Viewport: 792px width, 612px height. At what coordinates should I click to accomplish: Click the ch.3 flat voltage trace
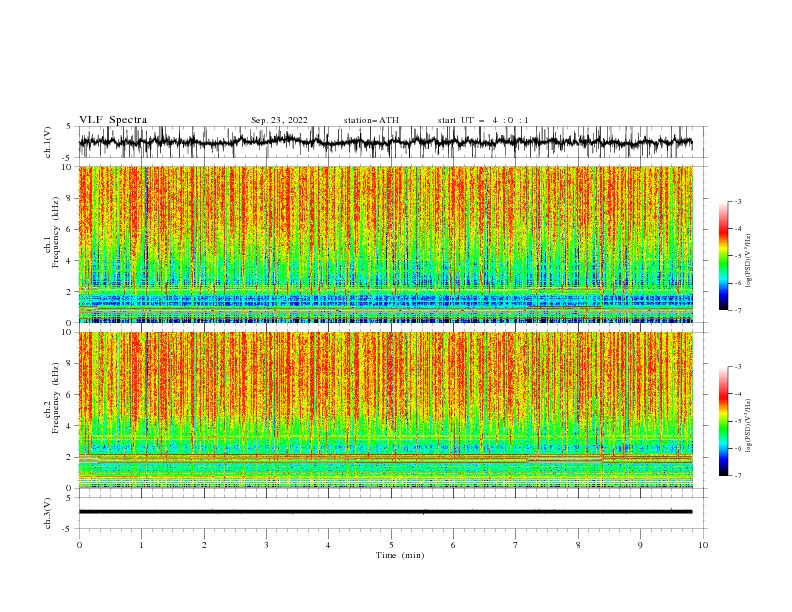click(x=385, y=512)
